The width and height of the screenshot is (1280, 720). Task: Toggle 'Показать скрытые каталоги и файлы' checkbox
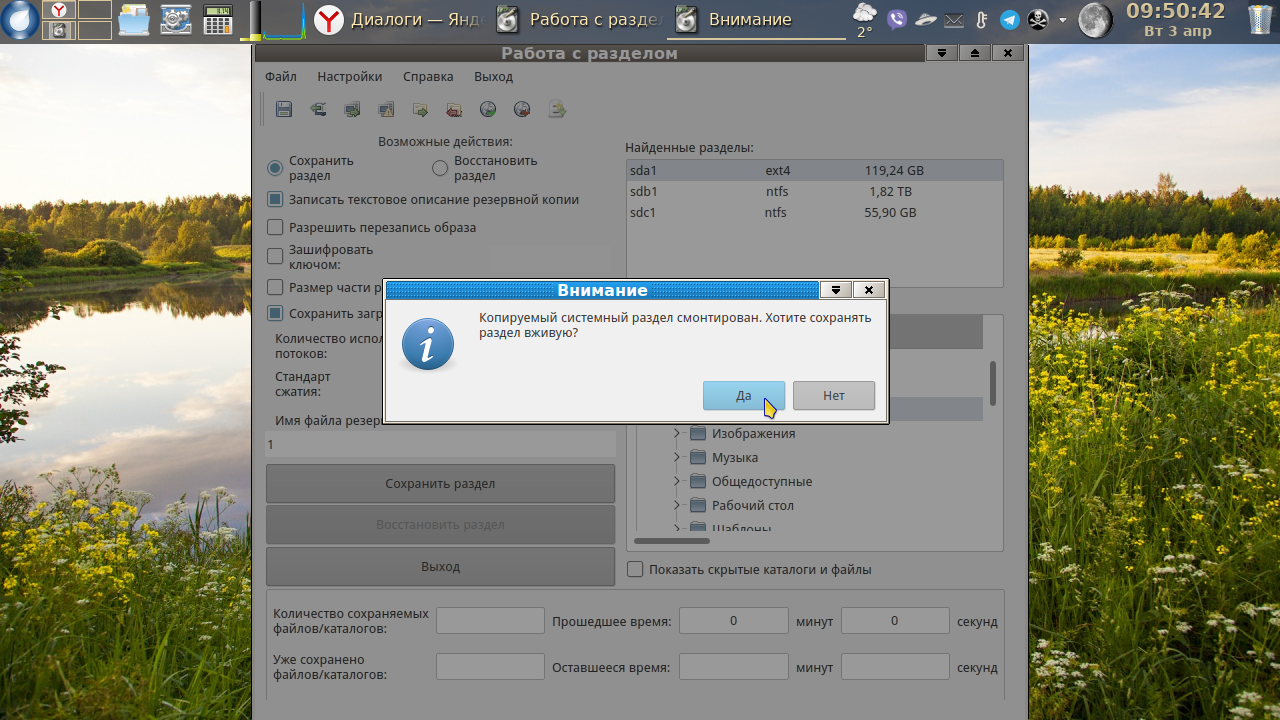(x=635, y=569)
